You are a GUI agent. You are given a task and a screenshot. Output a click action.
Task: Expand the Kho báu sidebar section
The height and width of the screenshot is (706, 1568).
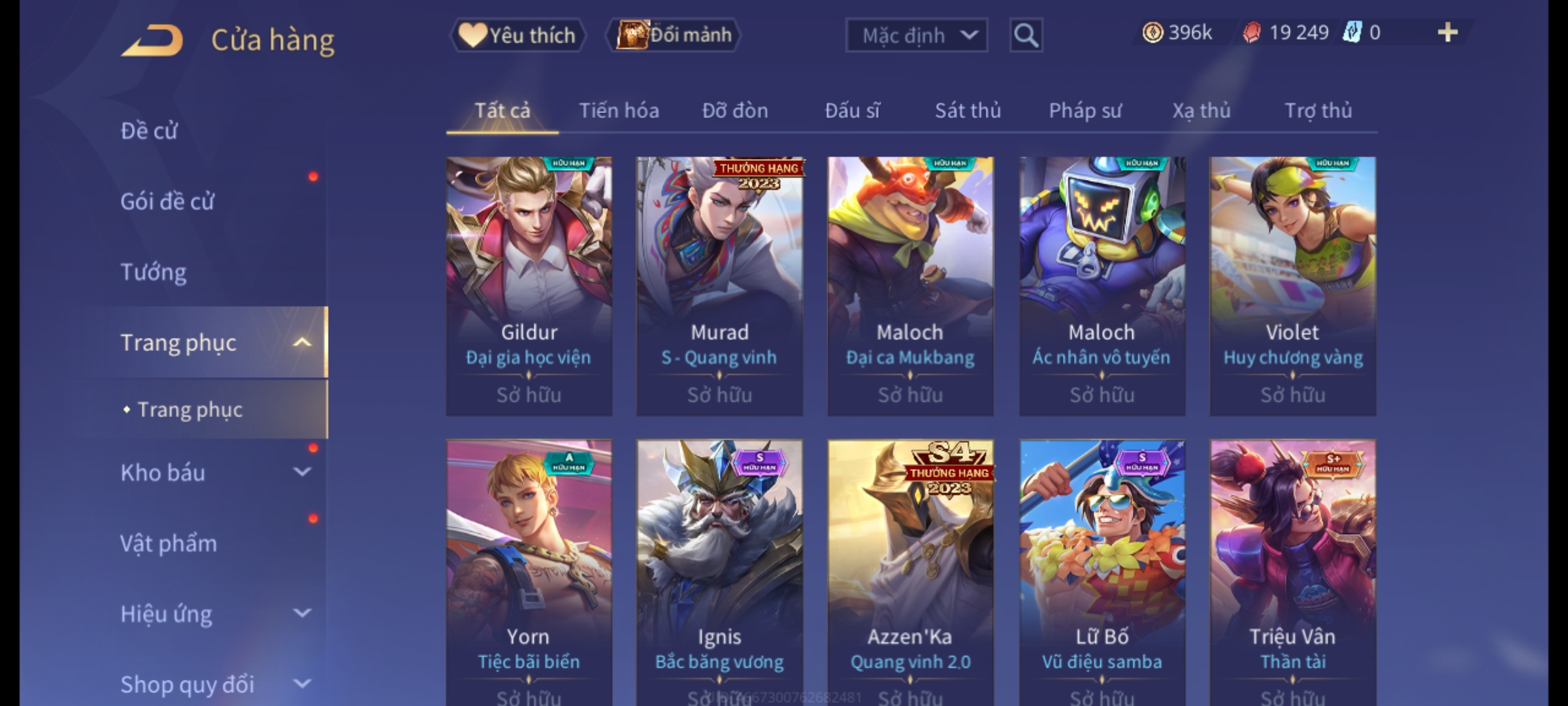[x=302, y=472]
